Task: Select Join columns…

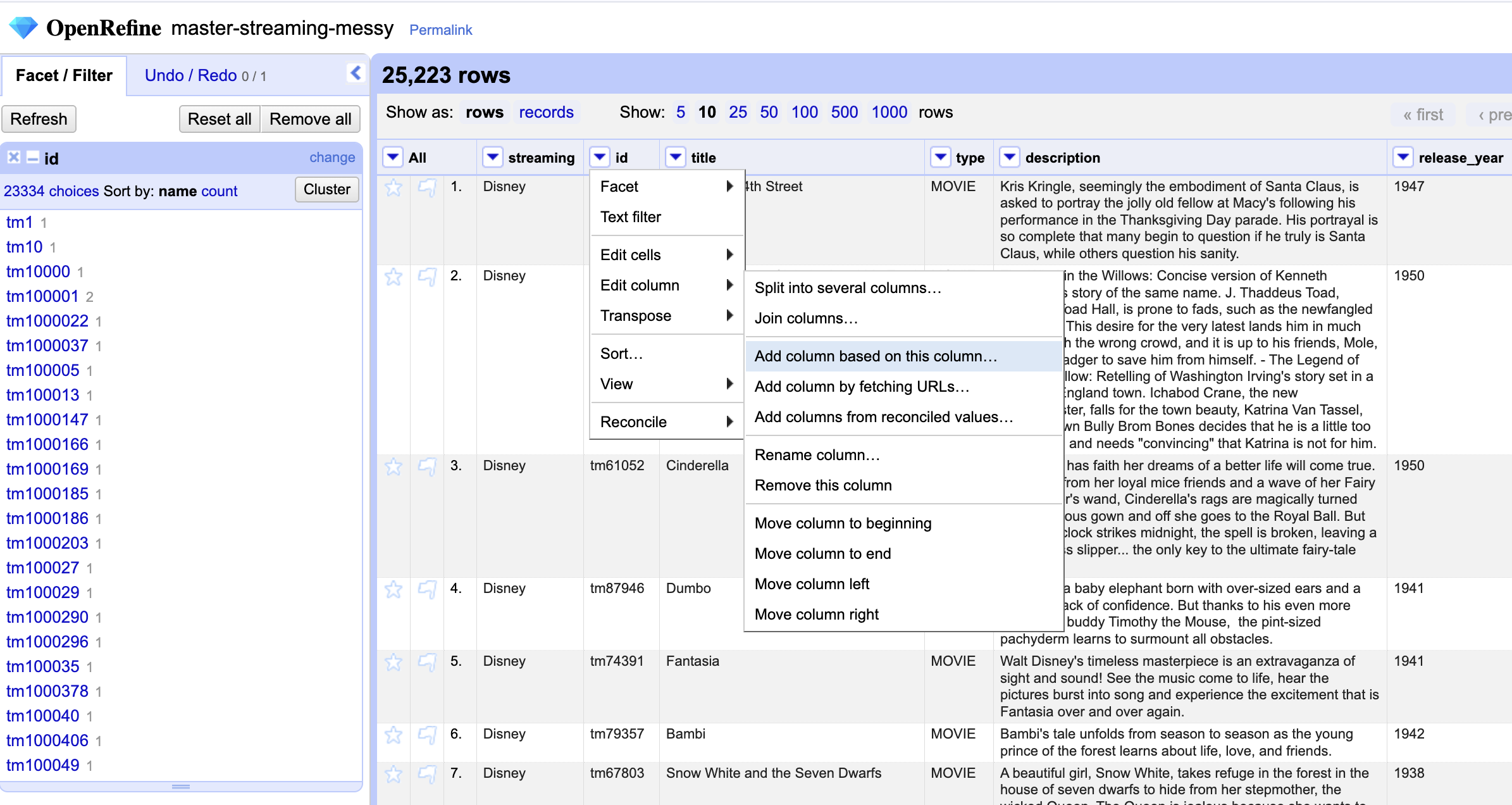Action: coord(903,318)
